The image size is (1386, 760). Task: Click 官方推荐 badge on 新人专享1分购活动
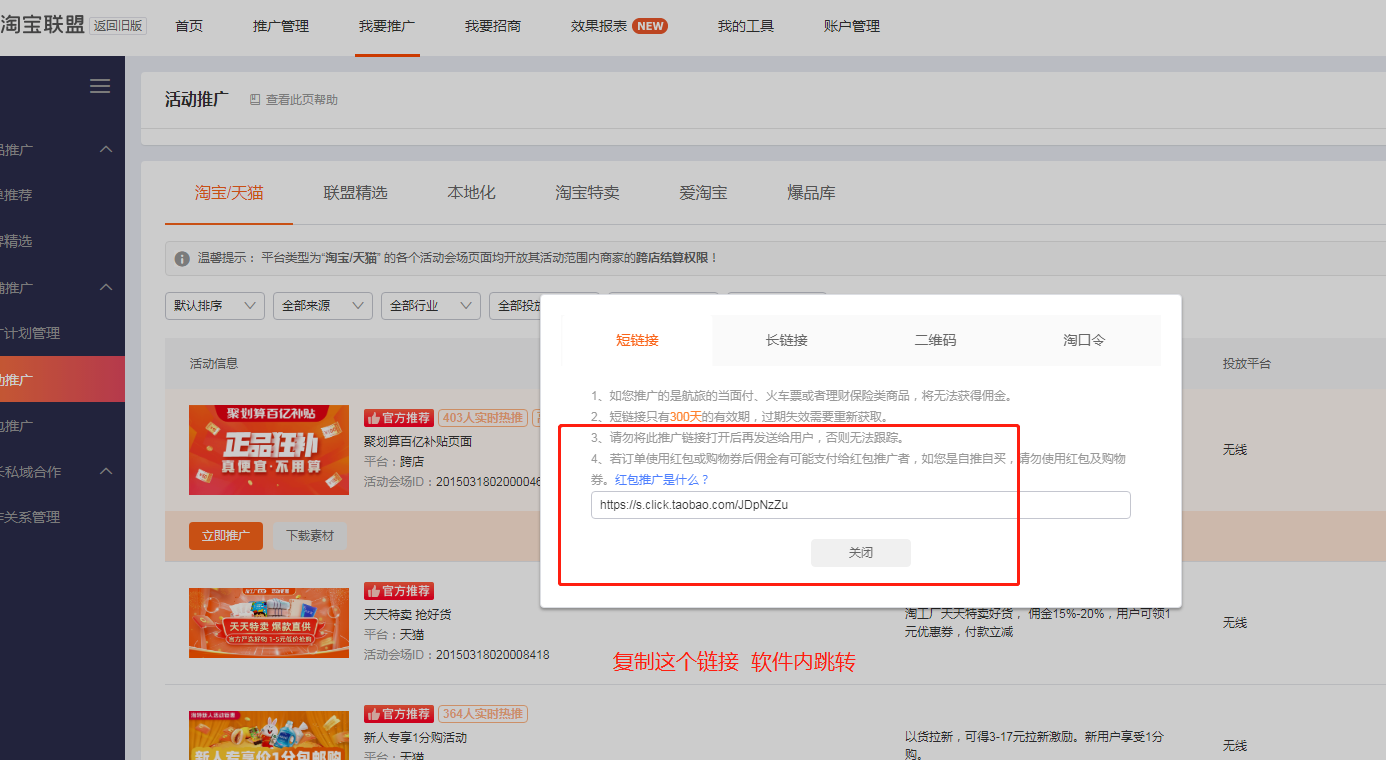click(398, 714)
